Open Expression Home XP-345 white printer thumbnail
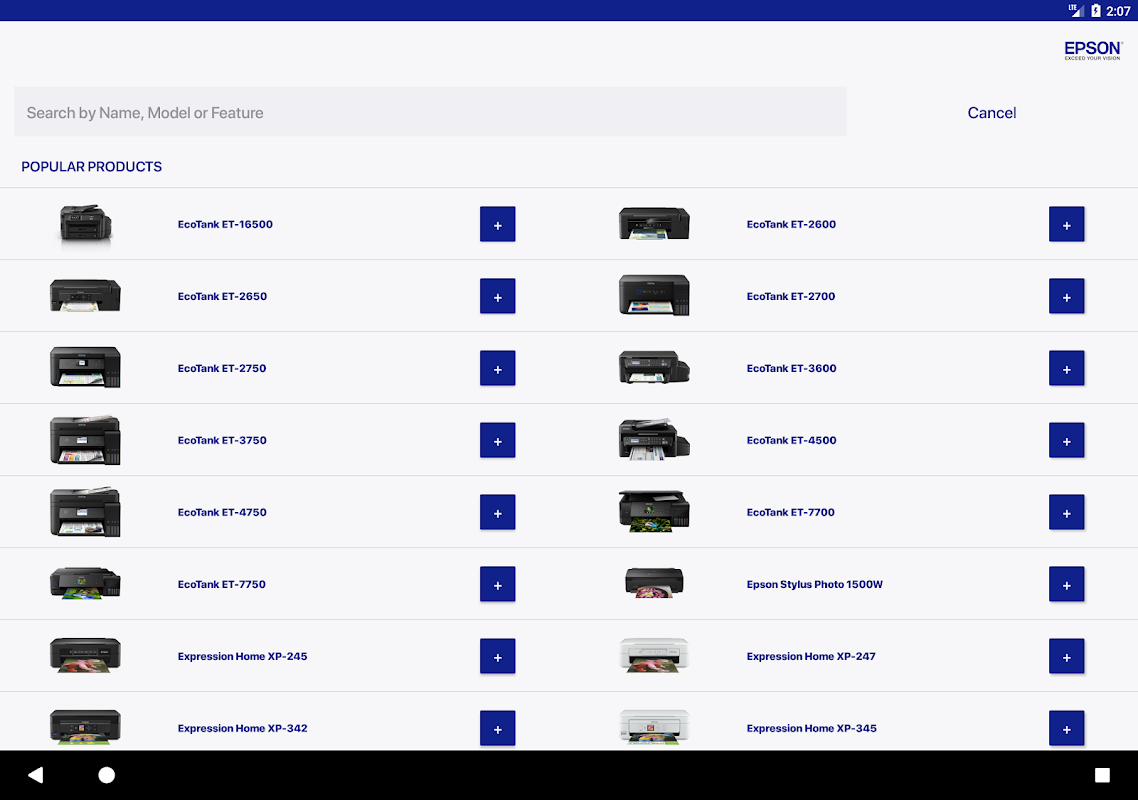 [654, 727]
